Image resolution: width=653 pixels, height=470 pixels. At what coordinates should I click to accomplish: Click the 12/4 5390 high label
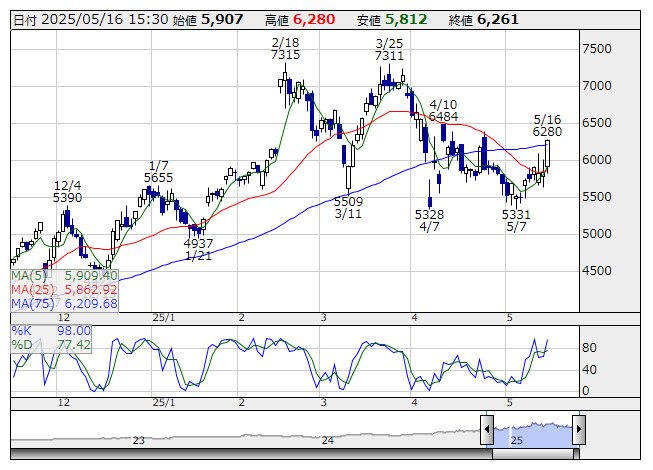(67, 191)
